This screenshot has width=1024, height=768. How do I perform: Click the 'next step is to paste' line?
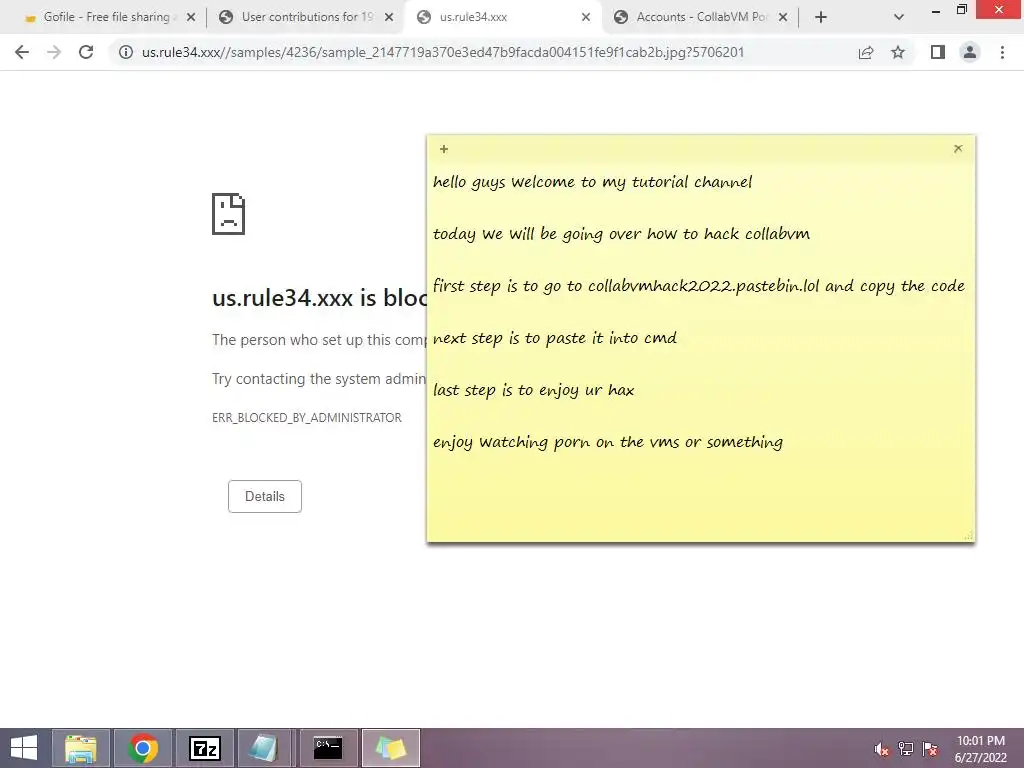point(554,338)
